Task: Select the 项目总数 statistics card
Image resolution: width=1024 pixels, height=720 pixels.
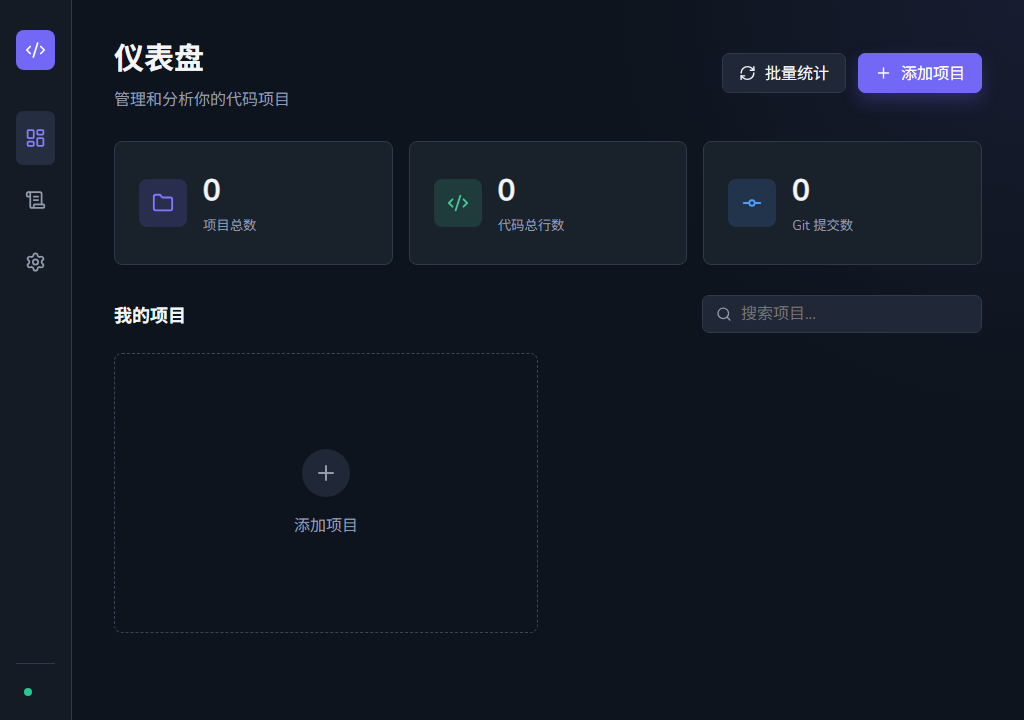Action: tap(253, 203)
